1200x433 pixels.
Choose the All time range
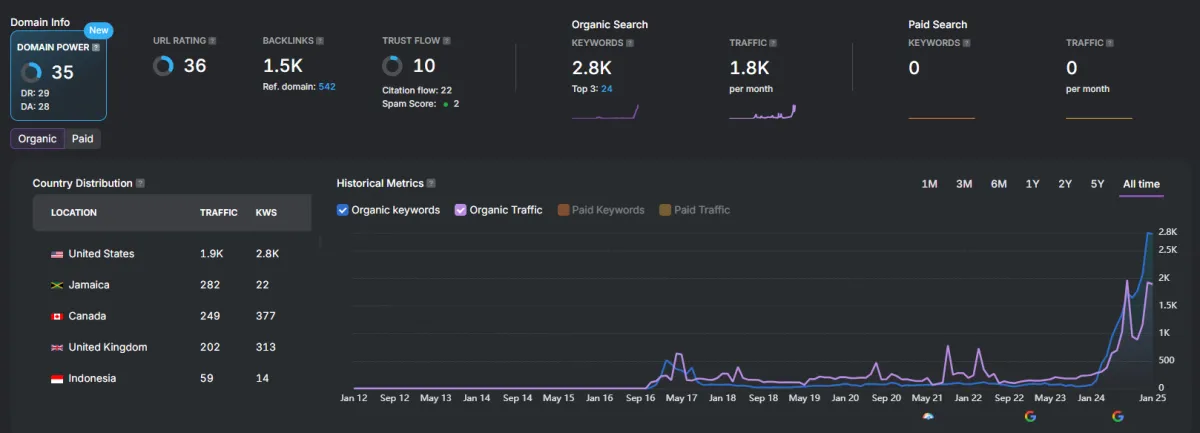coord(1141,184)
